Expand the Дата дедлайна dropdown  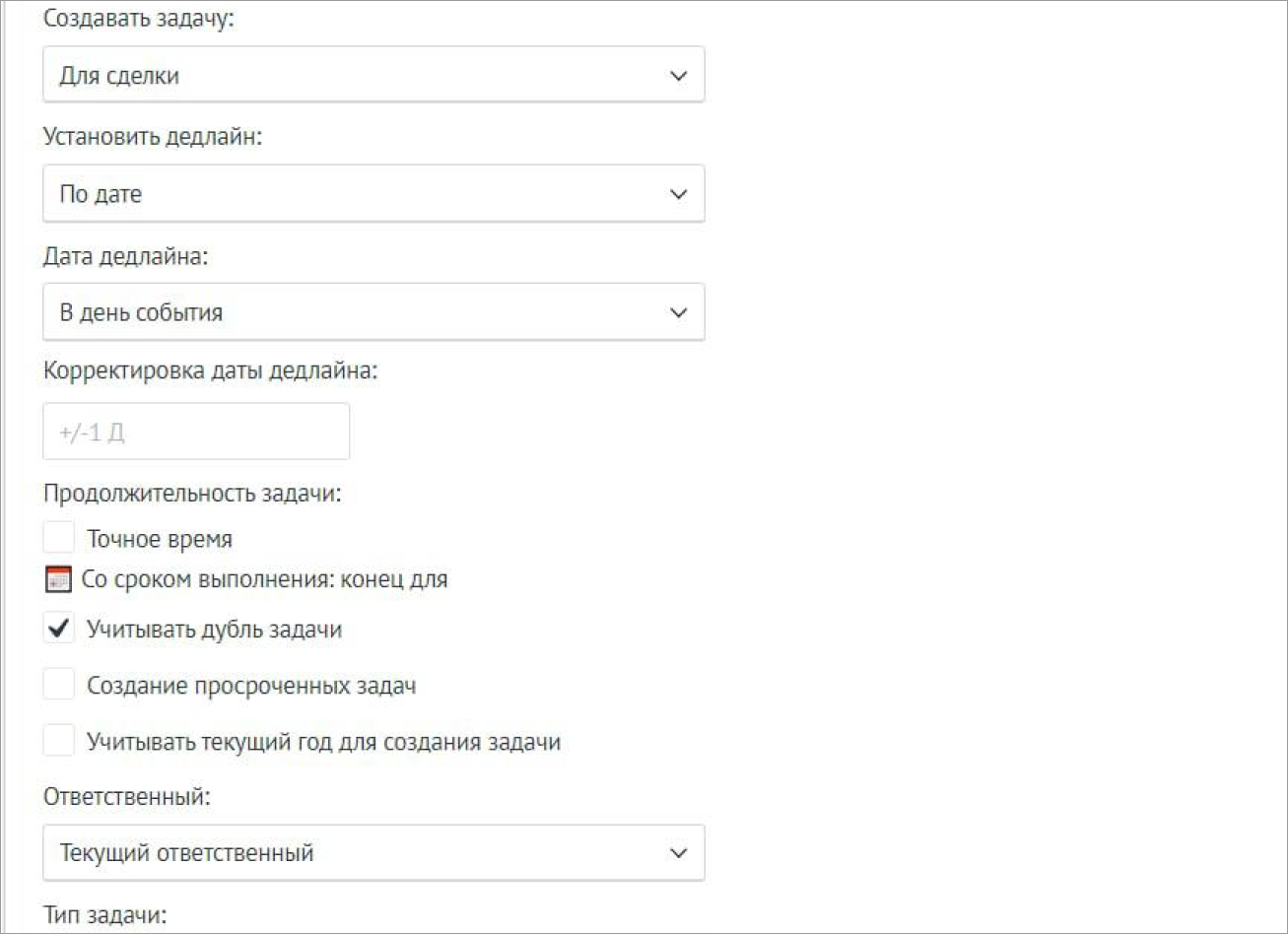pos(373,312)
